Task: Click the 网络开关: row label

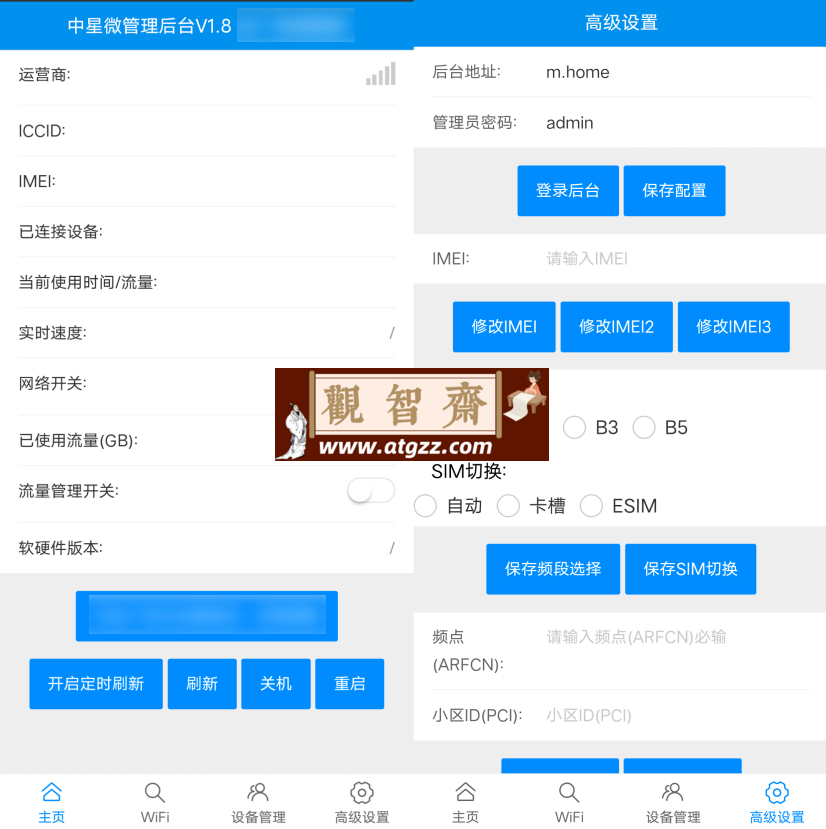Action: pyautogui.click(x=52, y=383)
